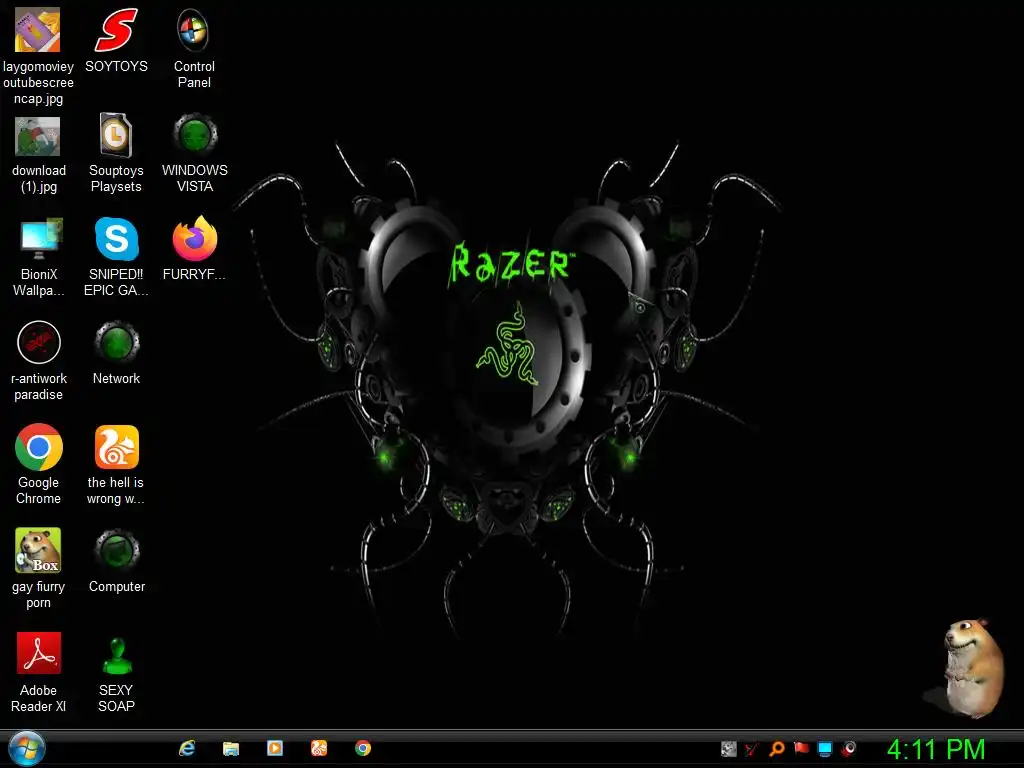
Task: Click the orange magnifier tray icon
Action: (776, 749)
